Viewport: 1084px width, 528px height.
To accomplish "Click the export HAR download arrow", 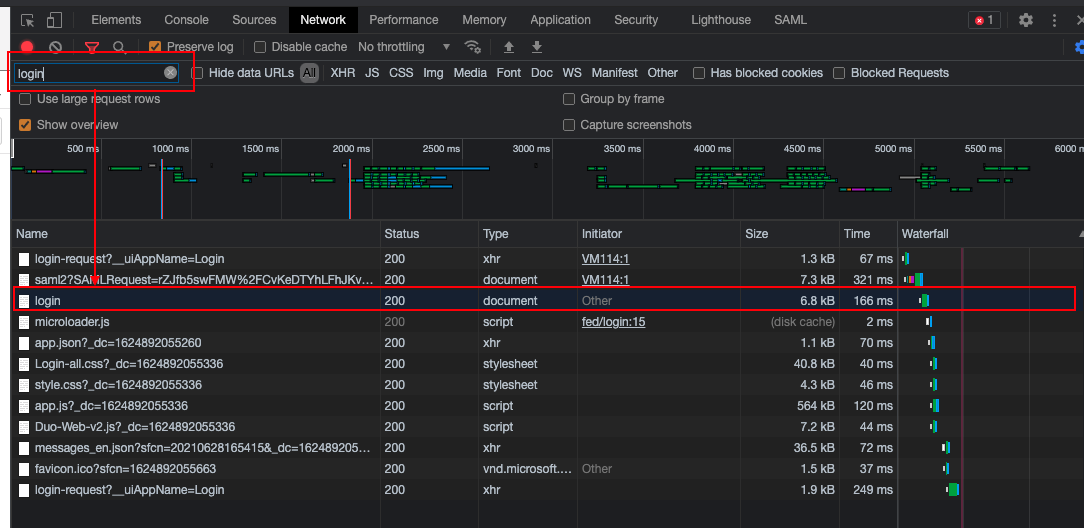I will [537, 47].
